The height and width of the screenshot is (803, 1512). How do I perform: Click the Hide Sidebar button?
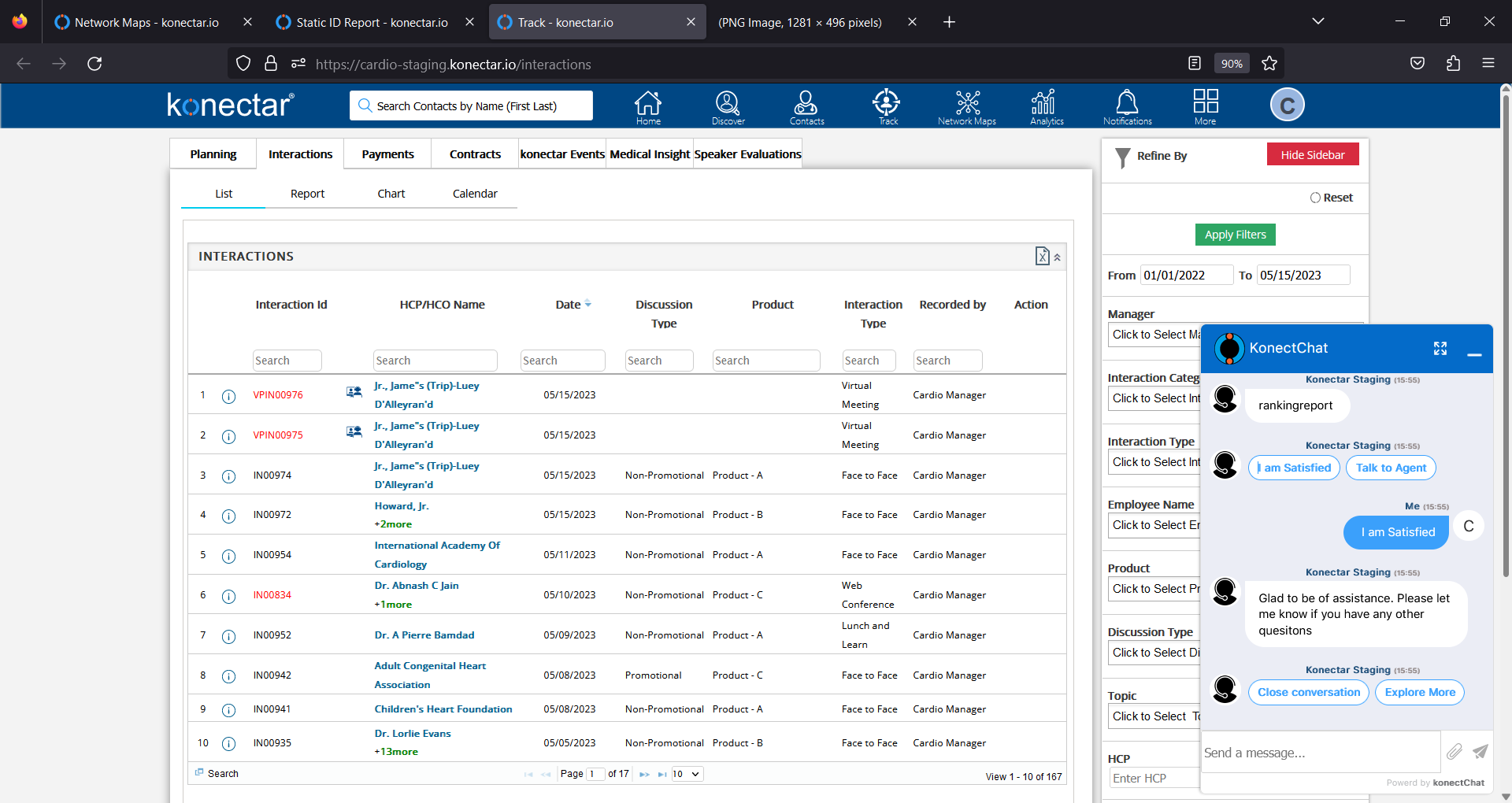(1313, 155)
